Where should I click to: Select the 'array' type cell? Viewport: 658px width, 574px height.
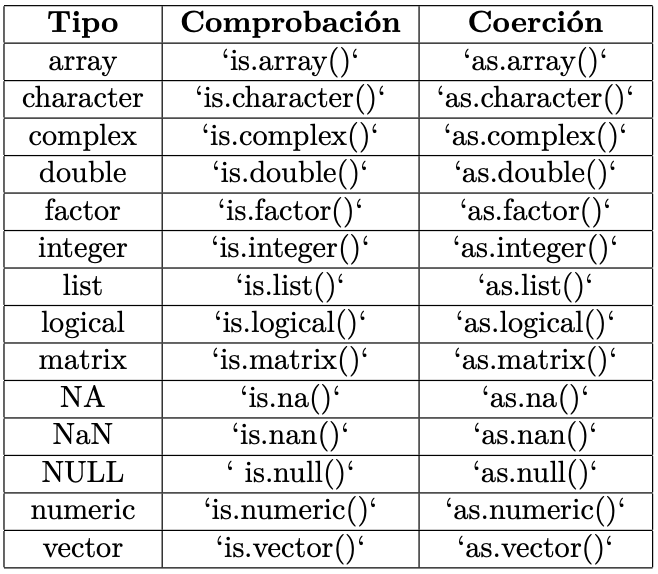[83, 62]
